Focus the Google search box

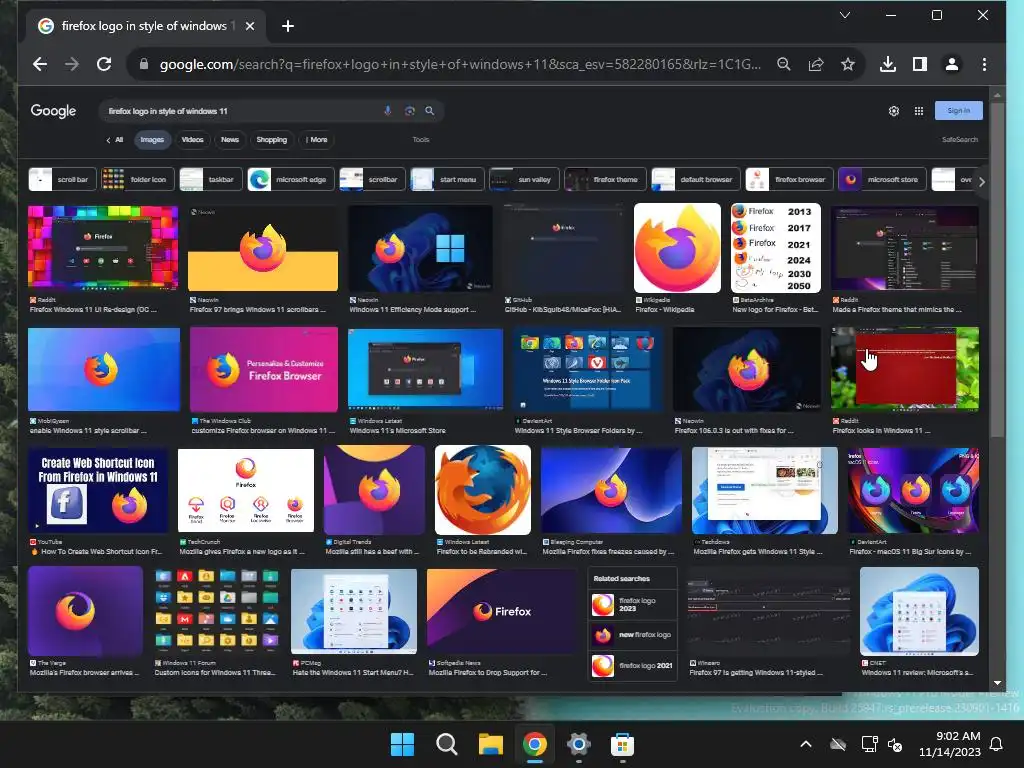click(x=242, y=111)
